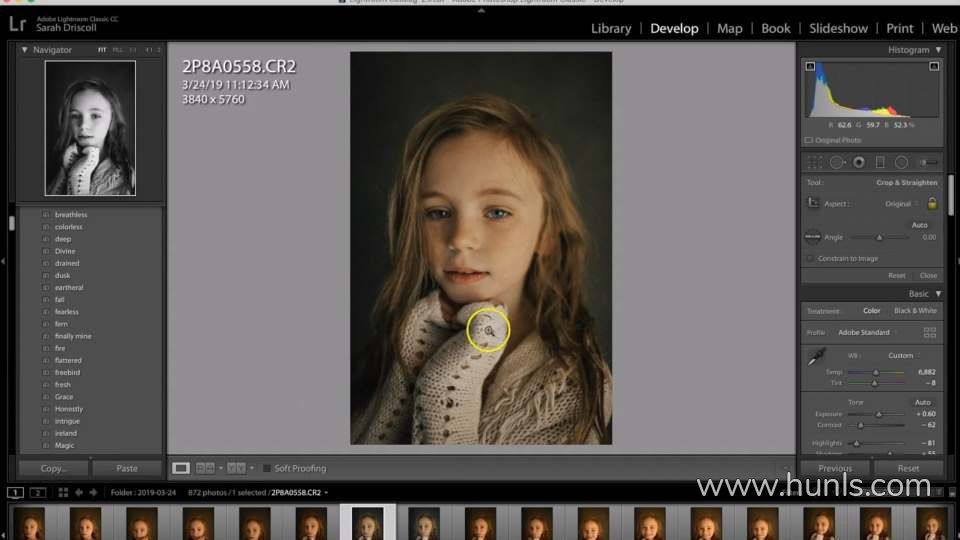Open the Book module
Screen dimensions: 960x540
(x=776, y=28)
